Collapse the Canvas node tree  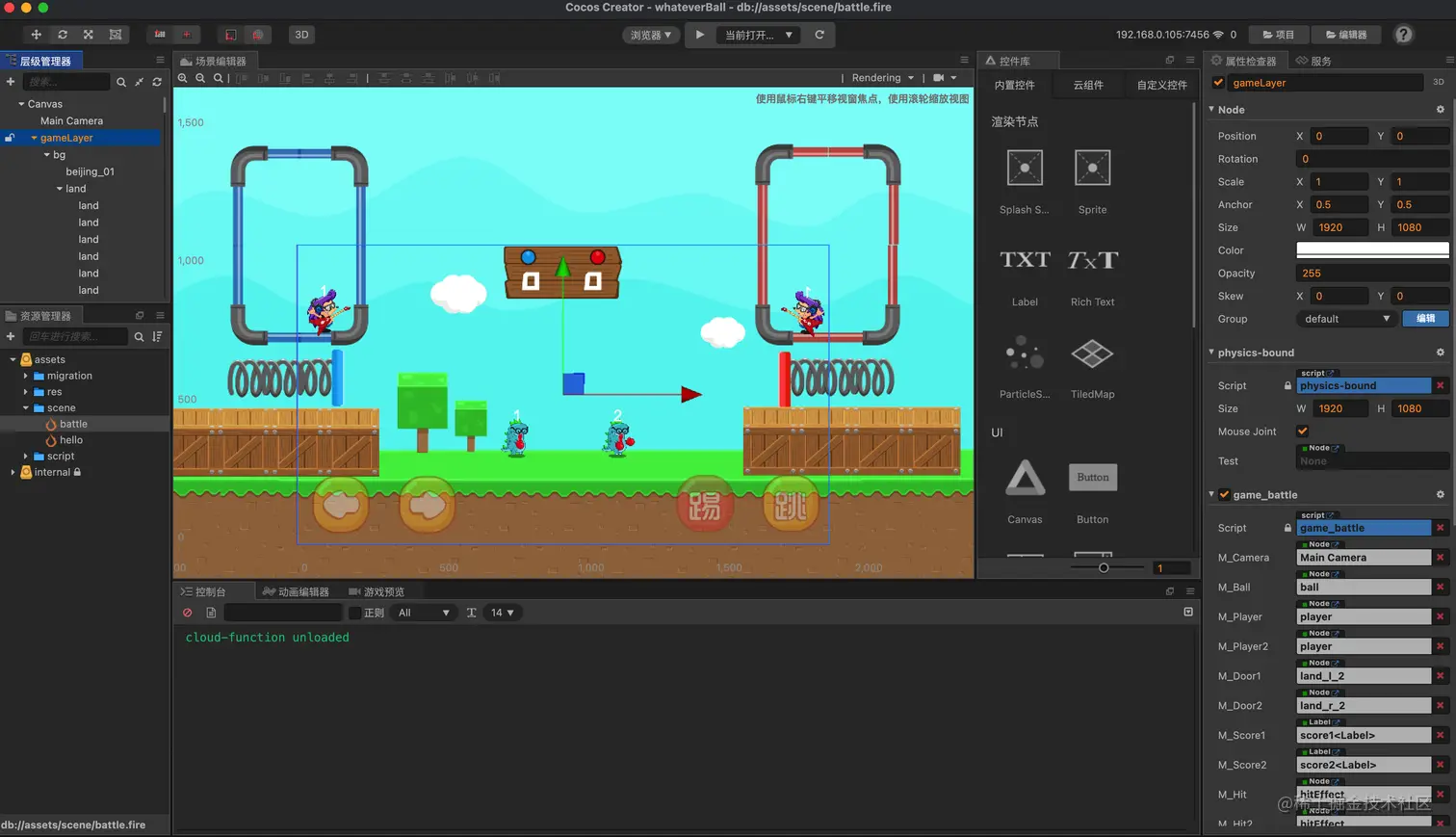pos(21,104)
